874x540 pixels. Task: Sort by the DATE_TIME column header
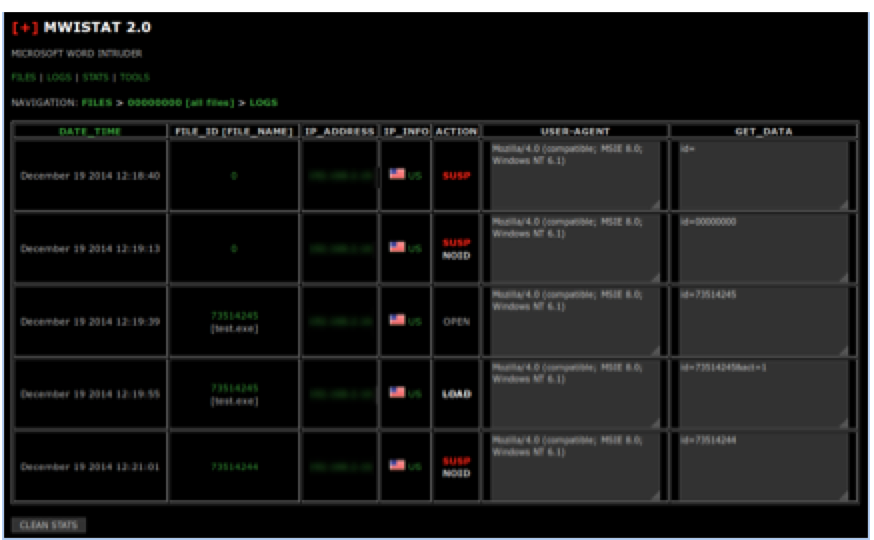click(90, 132)
